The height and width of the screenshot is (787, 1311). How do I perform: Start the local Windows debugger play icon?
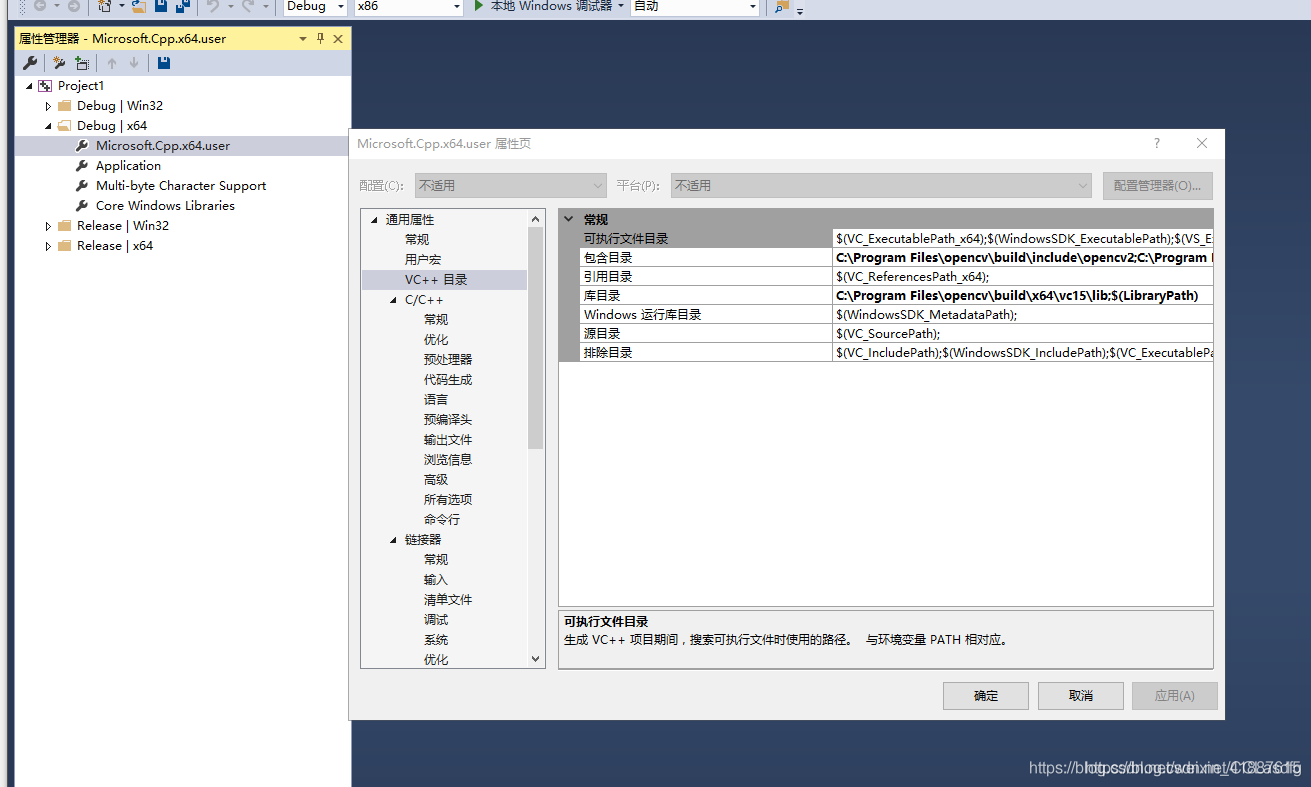[x=479, y=6]
